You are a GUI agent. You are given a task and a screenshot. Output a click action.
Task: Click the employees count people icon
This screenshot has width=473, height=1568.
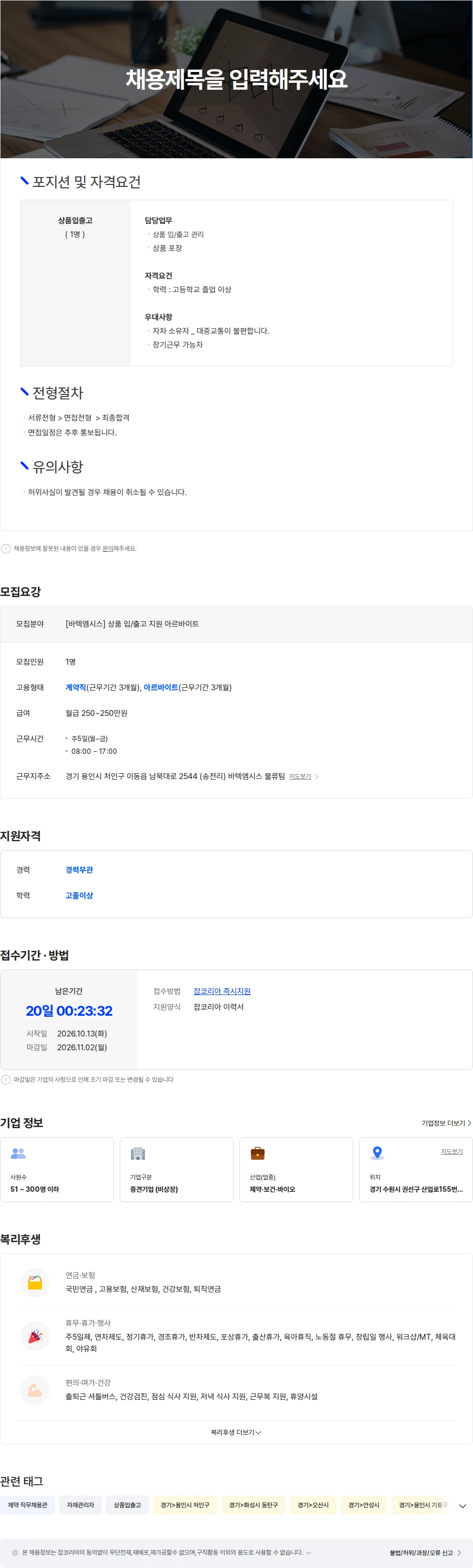coord(18,1153)
